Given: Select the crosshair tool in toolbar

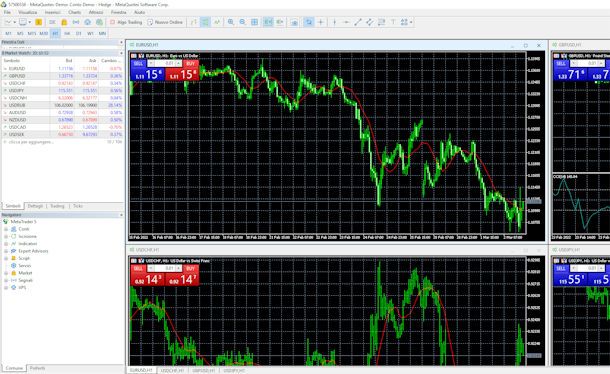Looking at the screenshot, I should tap(321, 22).
